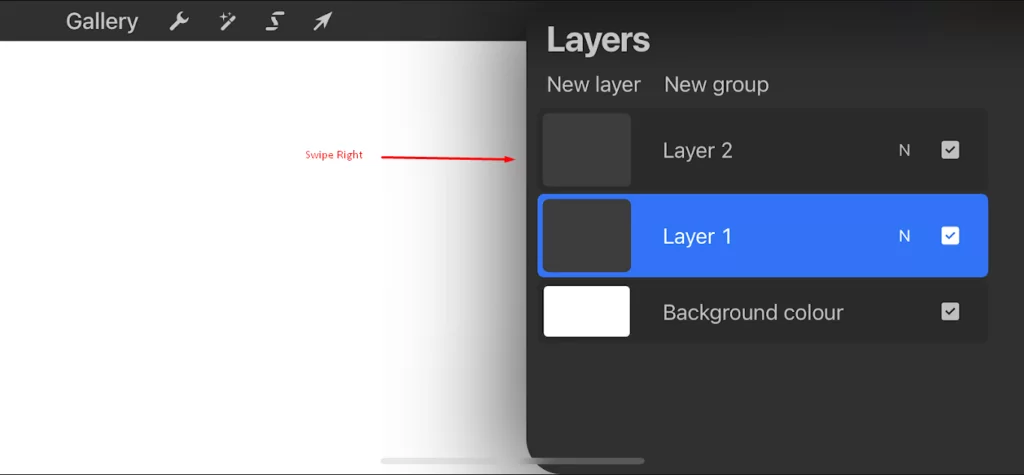Open blend mode N for Layer 2
This screenshot has height=475, width=1024.
904,150
